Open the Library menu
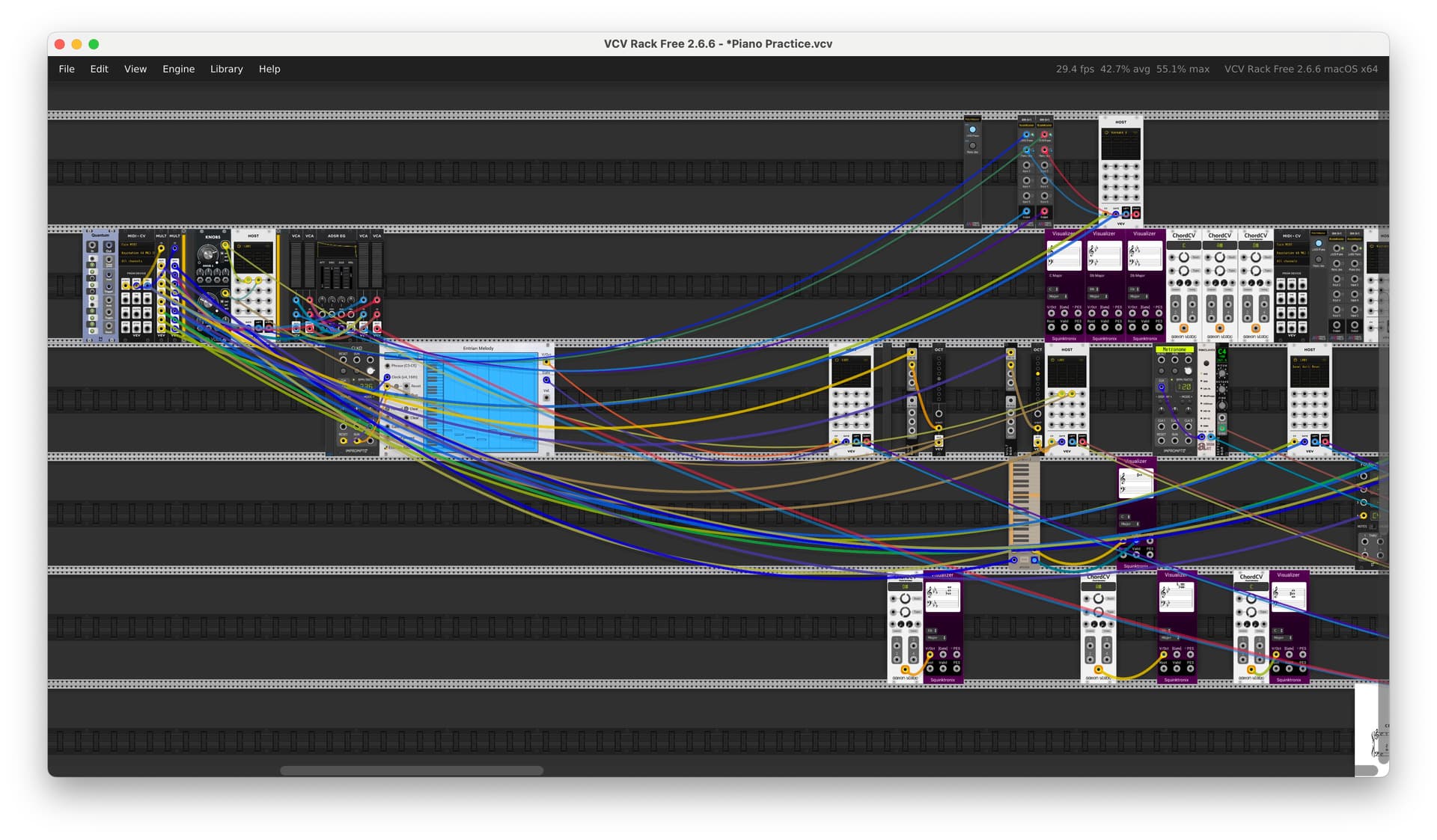Screen dimensions: 1437x840 [x=226, y=69]
